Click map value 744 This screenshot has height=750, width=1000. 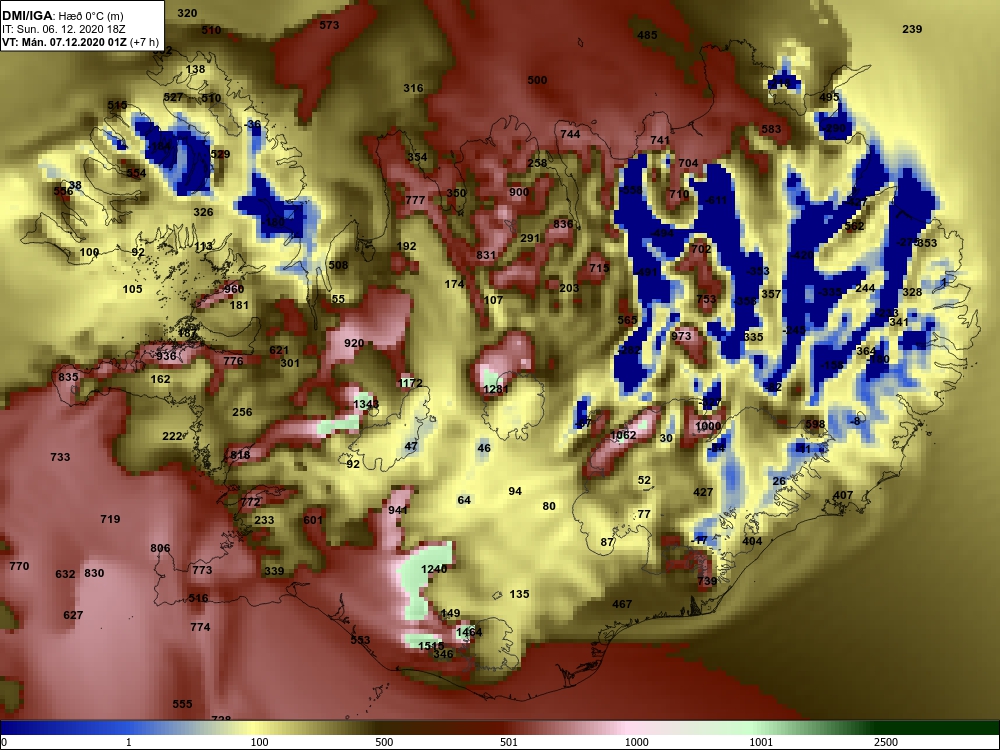[570, 134]
